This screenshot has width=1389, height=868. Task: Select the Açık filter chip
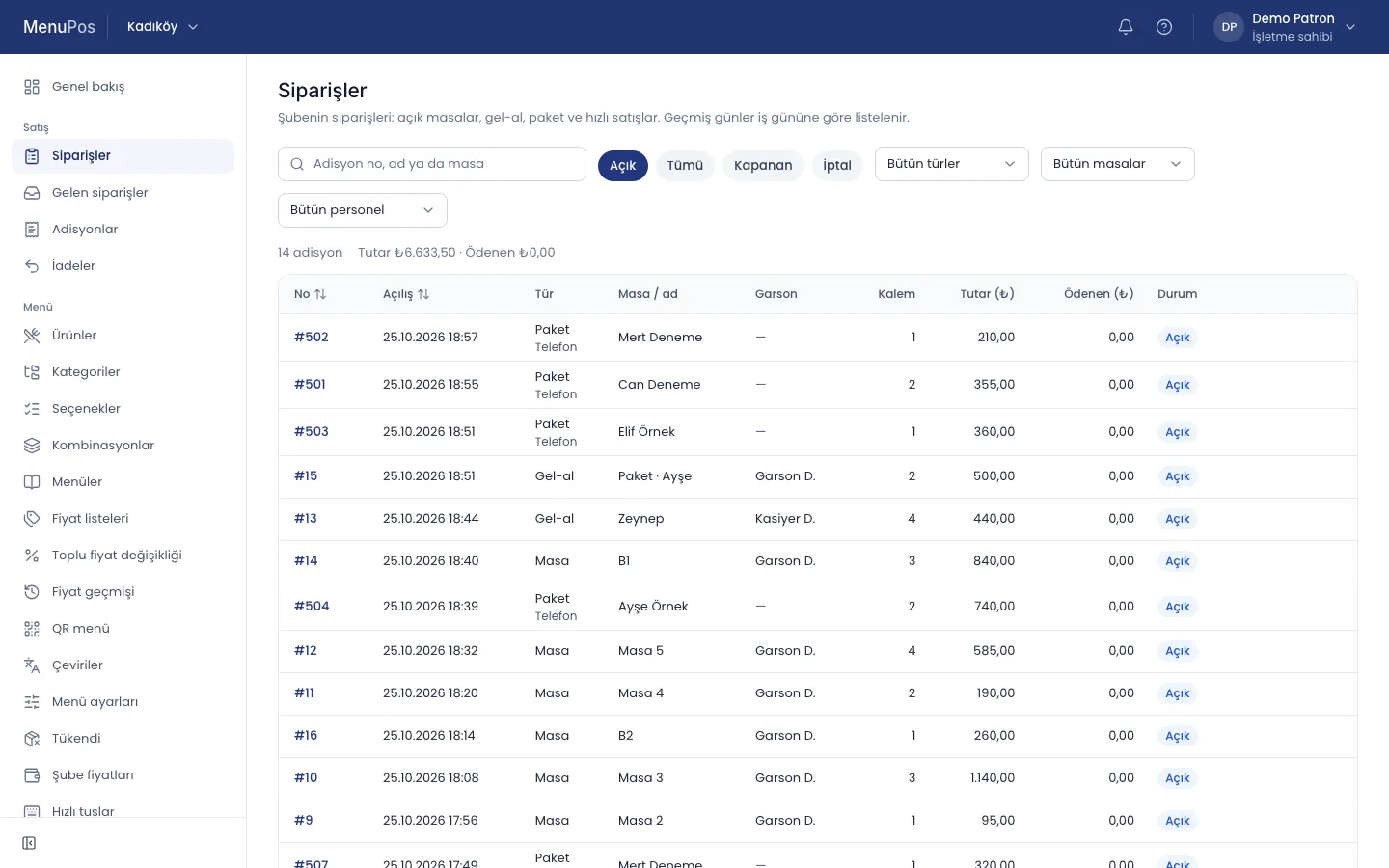tap(622, 165)
